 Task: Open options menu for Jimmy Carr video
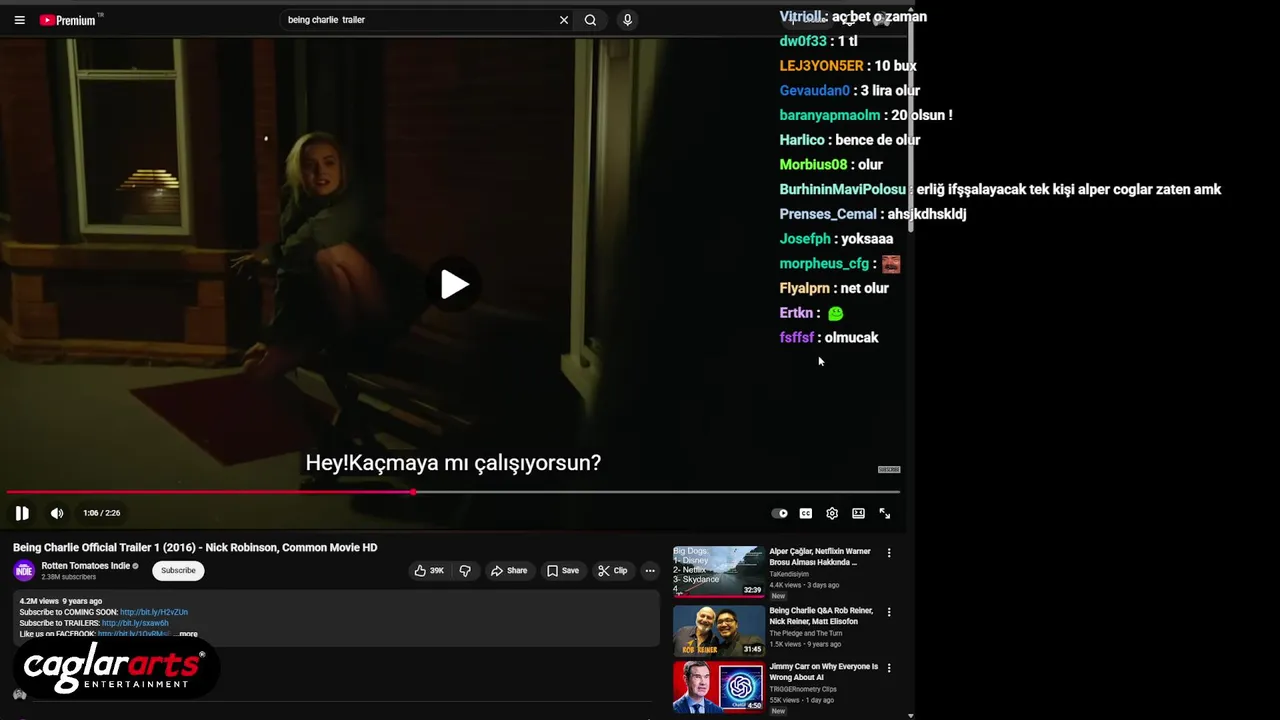click(889, 668)
